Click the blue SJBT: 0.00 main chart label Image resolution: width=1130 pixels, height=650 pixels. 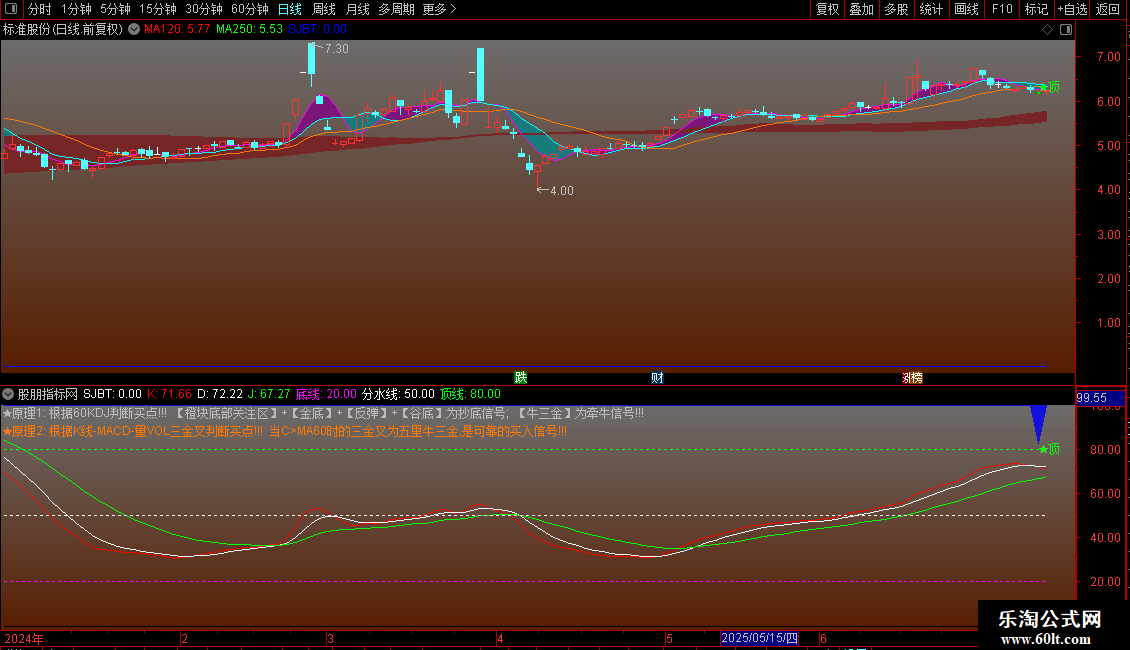318,29
